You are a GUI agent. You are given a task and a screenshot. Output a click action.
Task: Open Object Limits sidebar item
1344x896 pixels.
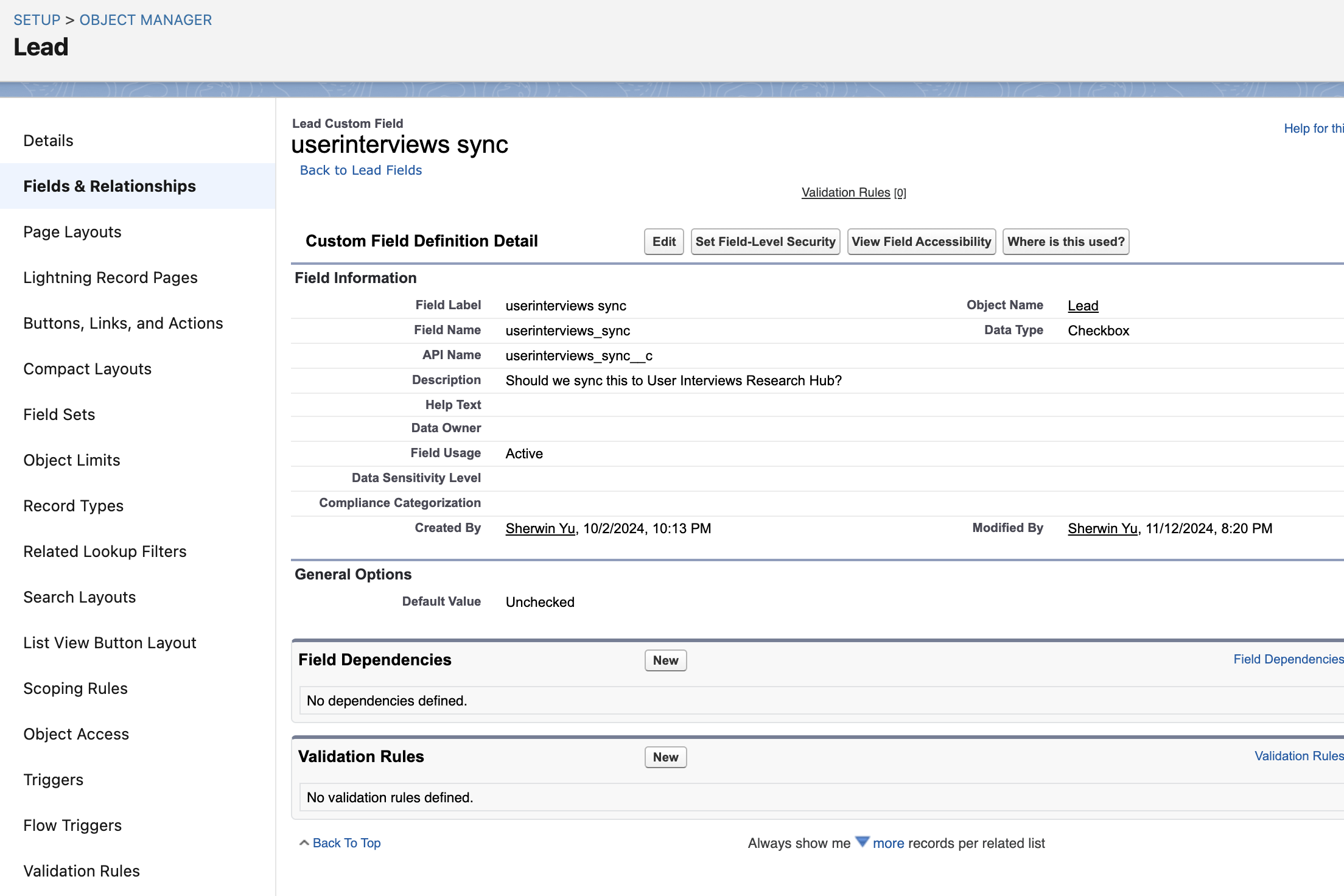(x=72, y=460)
